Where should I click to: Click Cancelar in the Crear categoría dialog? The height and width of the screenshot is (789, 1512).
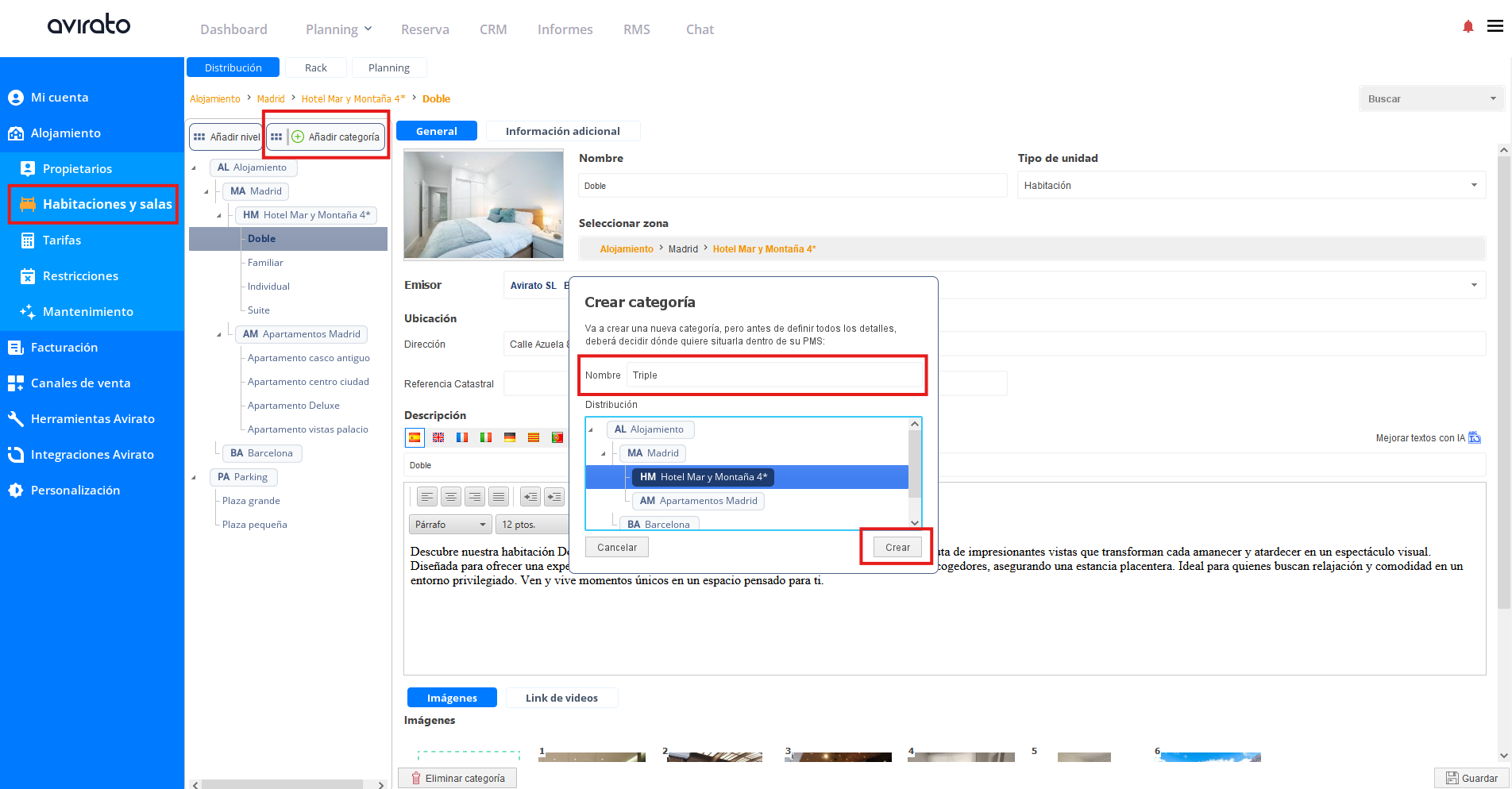coord(617,547)
